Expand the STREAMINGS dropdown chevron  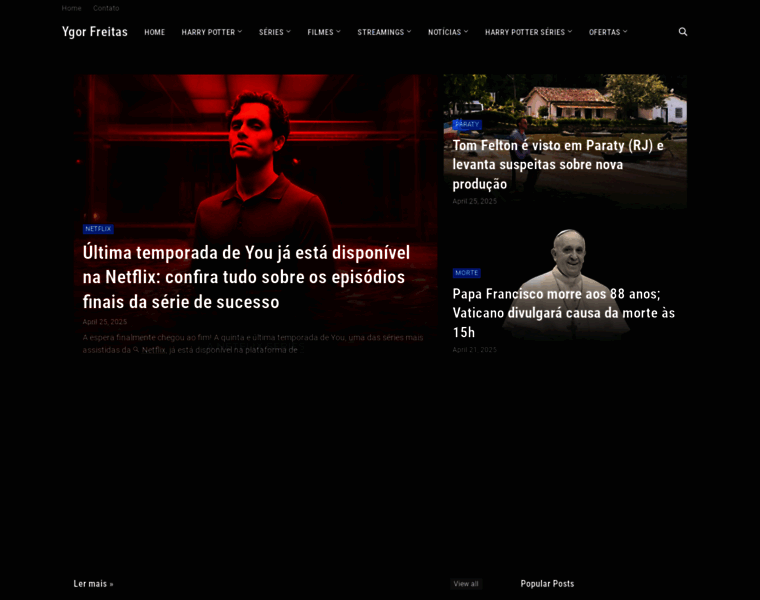(409, 32)
